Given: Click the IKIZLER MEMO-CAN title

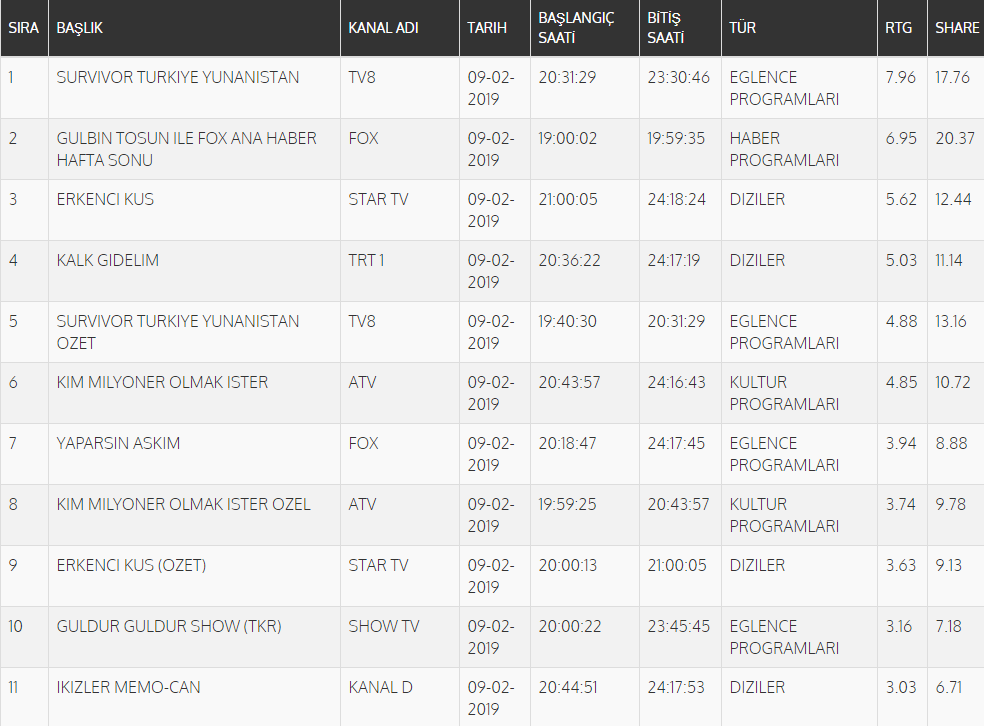Looking at the screenshot, I should [128, 687].
